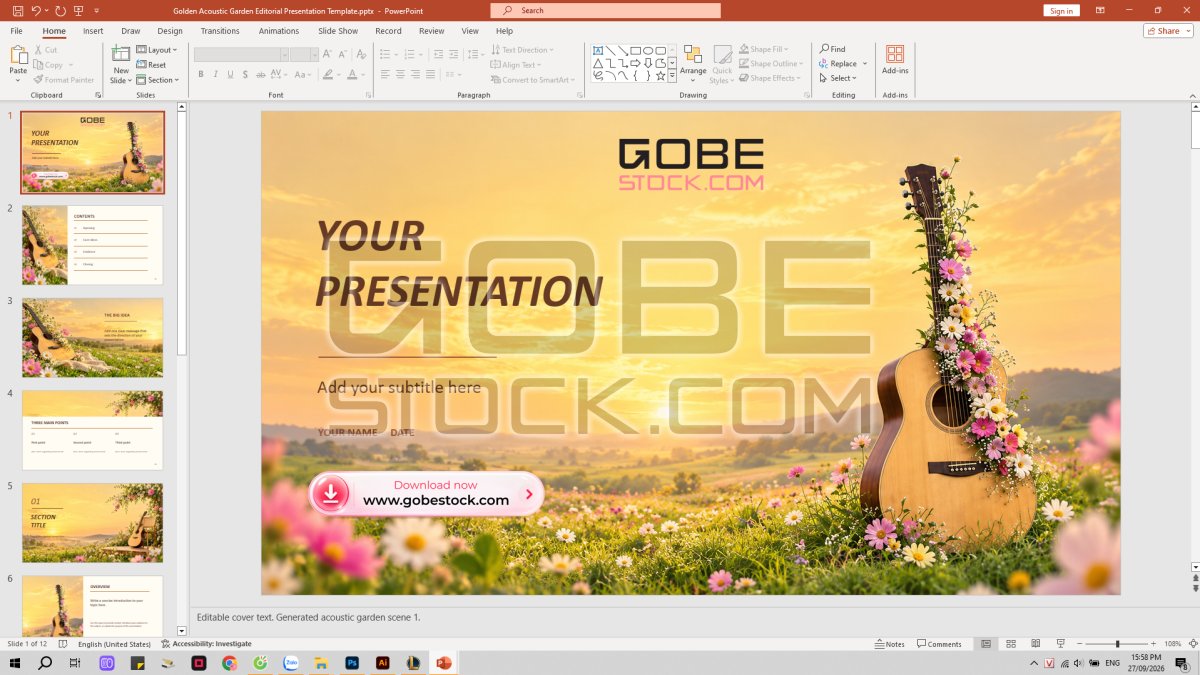Open the Layout dropdown
This screenshot has height=675, width=1200.
(x=157, y=50)
